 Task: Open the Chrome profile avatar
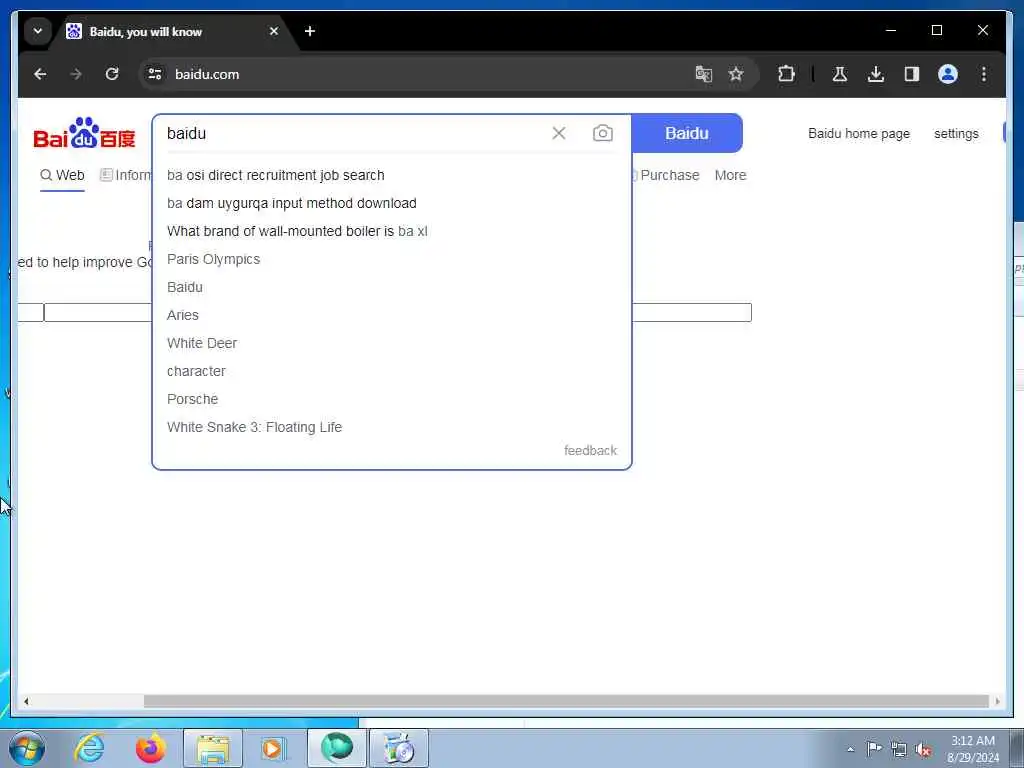click(948, 74)
